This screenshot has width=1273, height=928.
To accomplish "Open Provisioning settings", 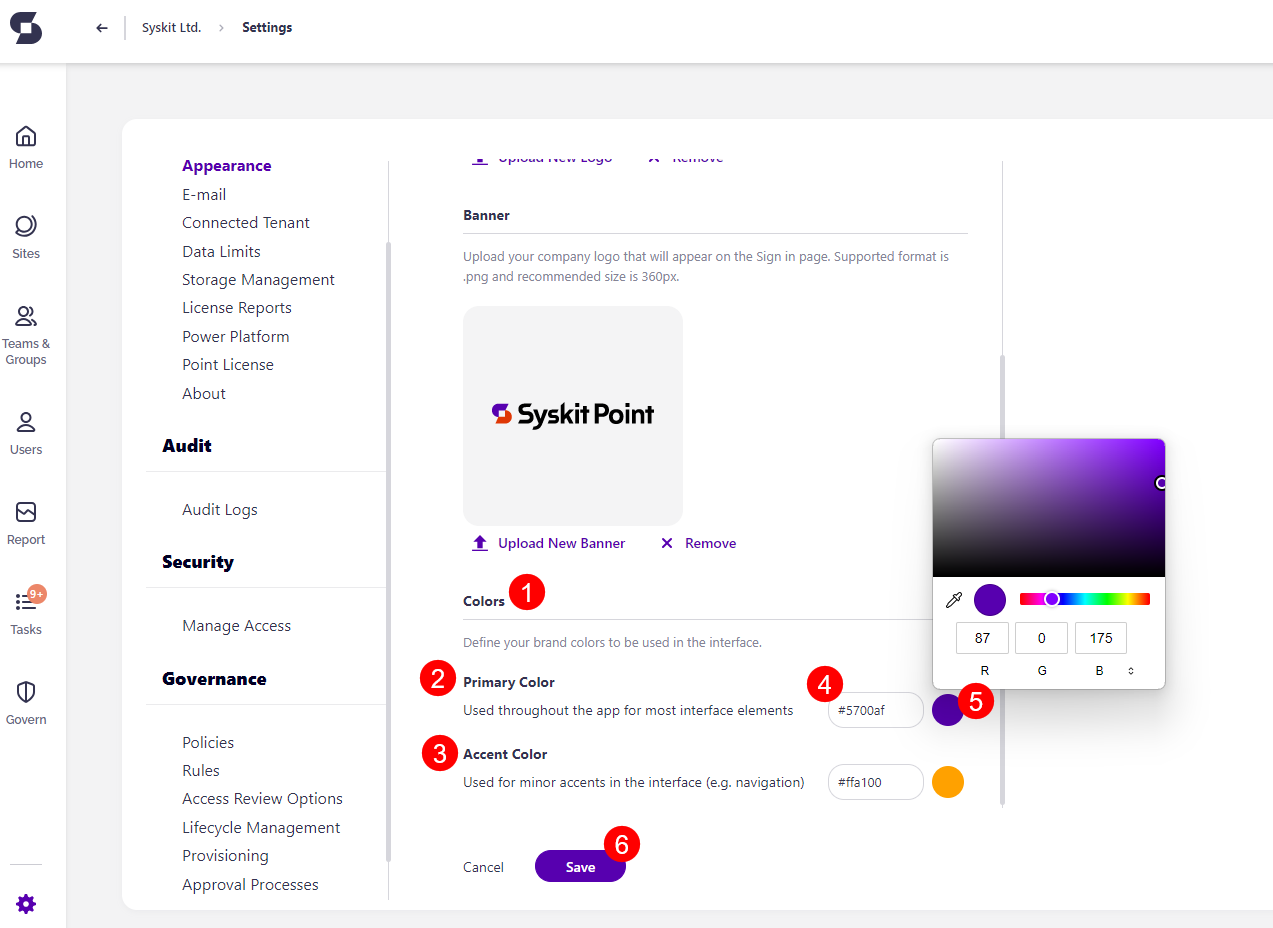I will click(x=225, y=855).
